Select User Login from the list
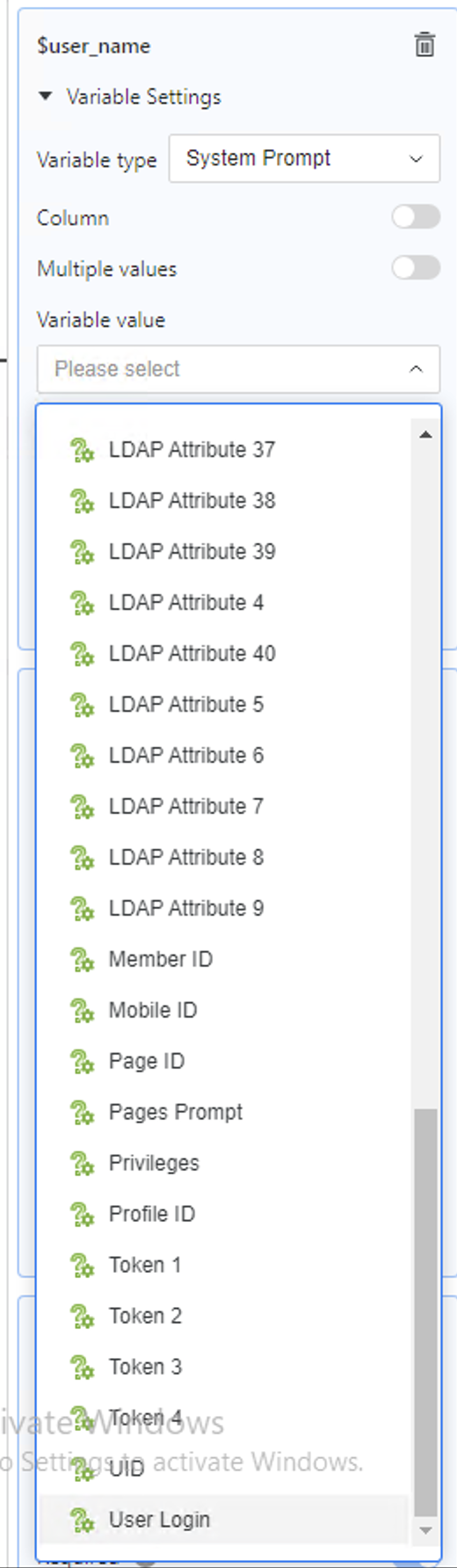The height and width of the screenshot is (1568, 457). pyautogui.click(x=224, y=1520)
